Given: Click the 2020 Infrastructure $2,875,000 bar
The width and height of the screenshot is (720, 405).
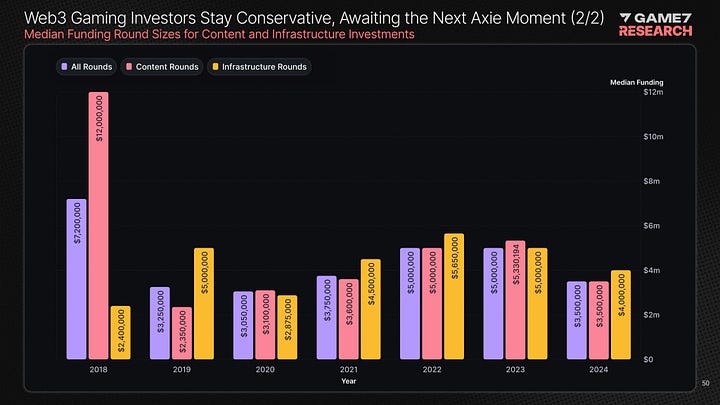Looking at the screenshot, I should pyautogui.click(x=287, y=327).
